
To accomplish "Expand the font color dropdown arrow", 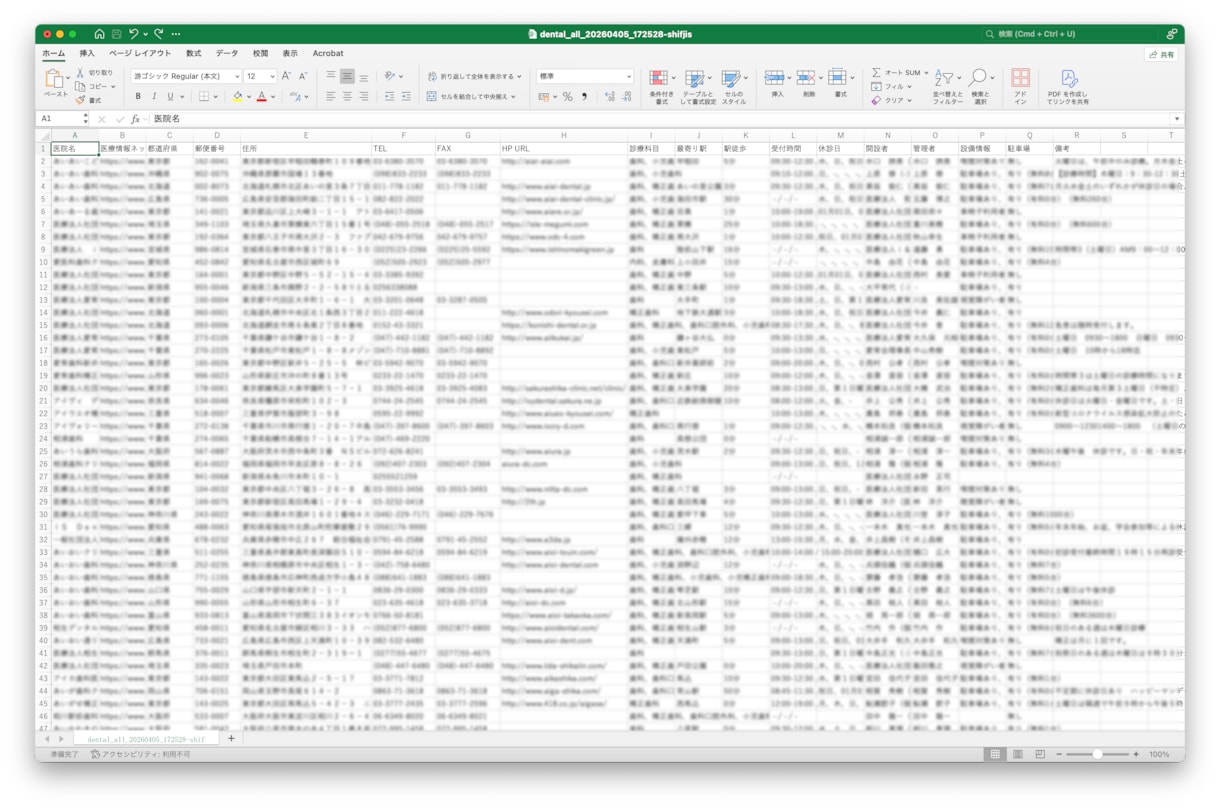I will (274, 98).
